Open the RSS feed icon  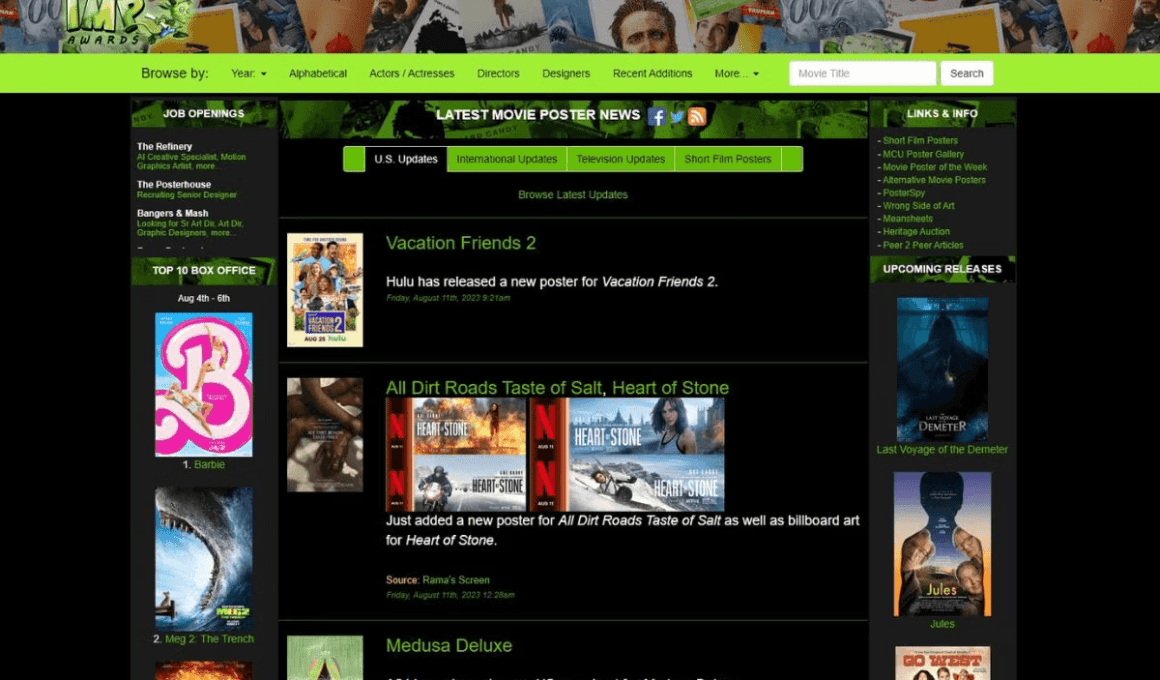(697, 116)
